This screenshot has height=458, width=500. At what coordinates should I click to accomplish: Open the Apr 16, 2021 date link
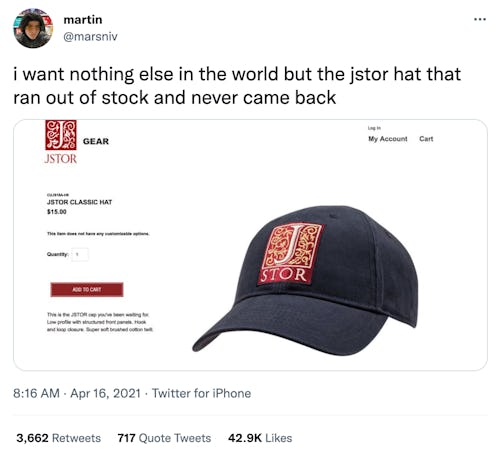[105, 393]
